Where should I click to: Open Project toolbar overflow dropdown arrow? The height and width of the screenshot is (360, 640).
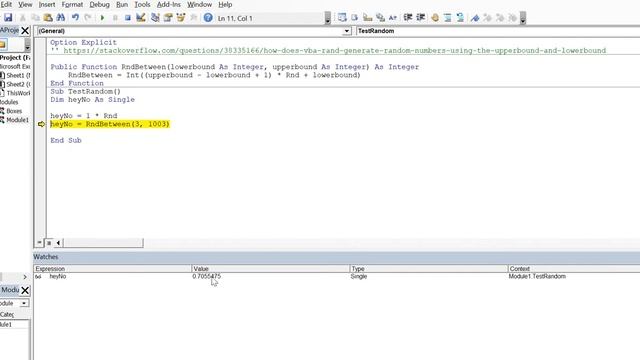(27, 44)
